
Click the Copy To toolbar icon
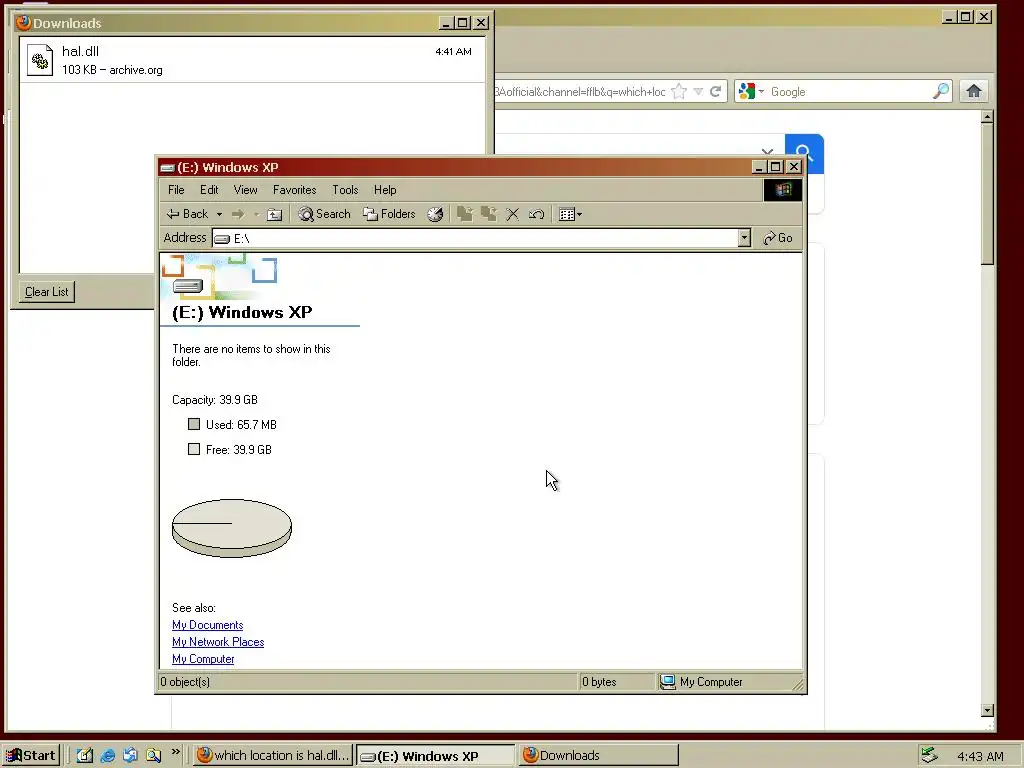488,214
